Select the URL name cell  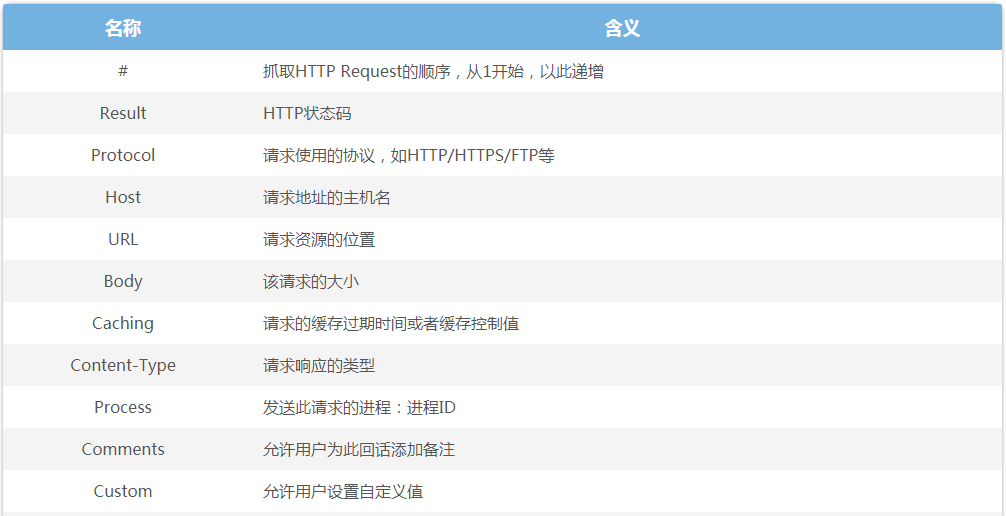123,239
